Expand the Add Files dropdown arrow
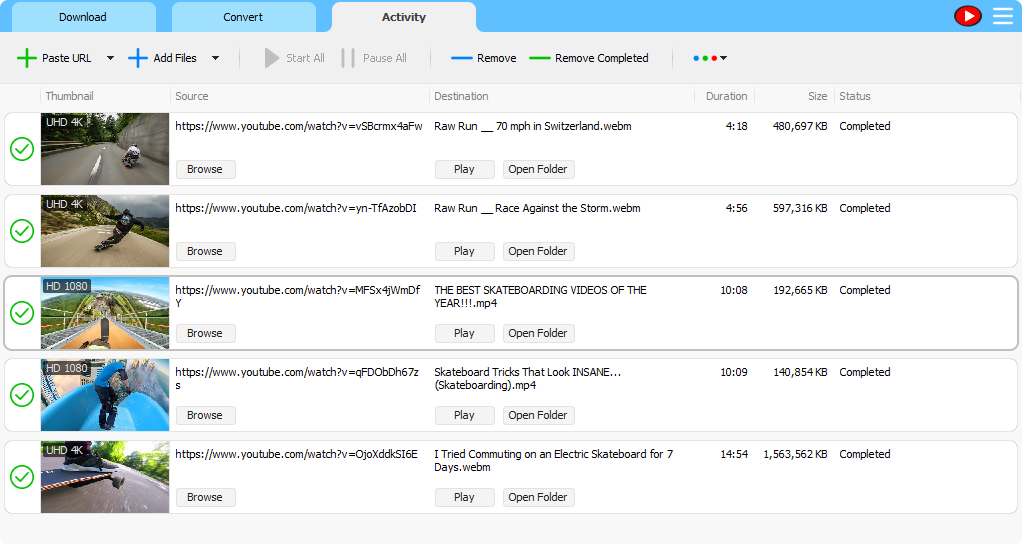Screen dimensions: 1022x544 [215, 58]
